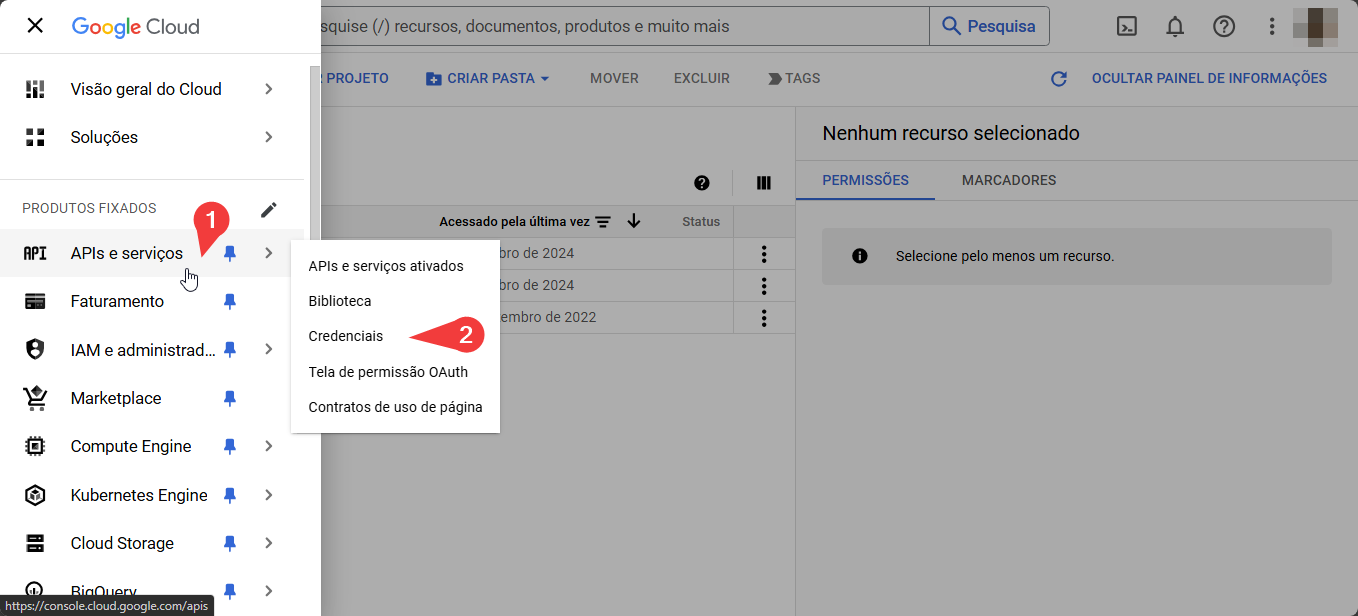Unpin Cloud Storage
The image size is (1358, 616).
tap(230, 543)
